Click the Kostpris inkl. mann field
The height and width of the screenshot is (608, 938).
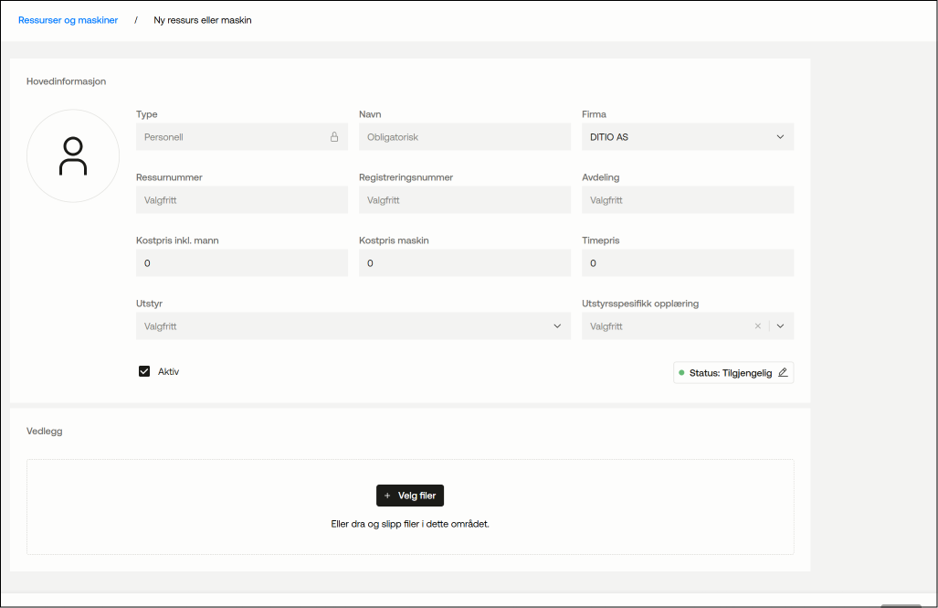[x=242, y=263]
